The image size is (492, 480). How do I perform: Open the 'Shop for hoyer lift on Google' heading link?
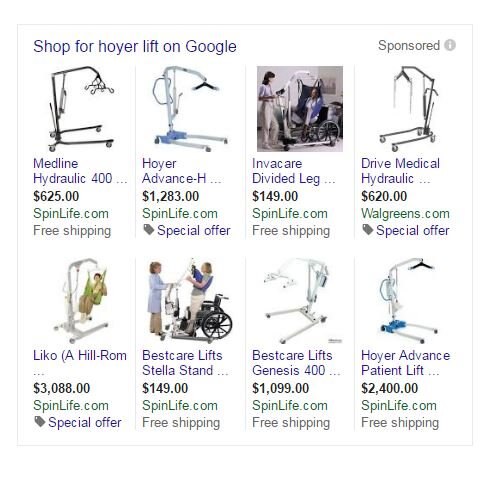[135, 46]
